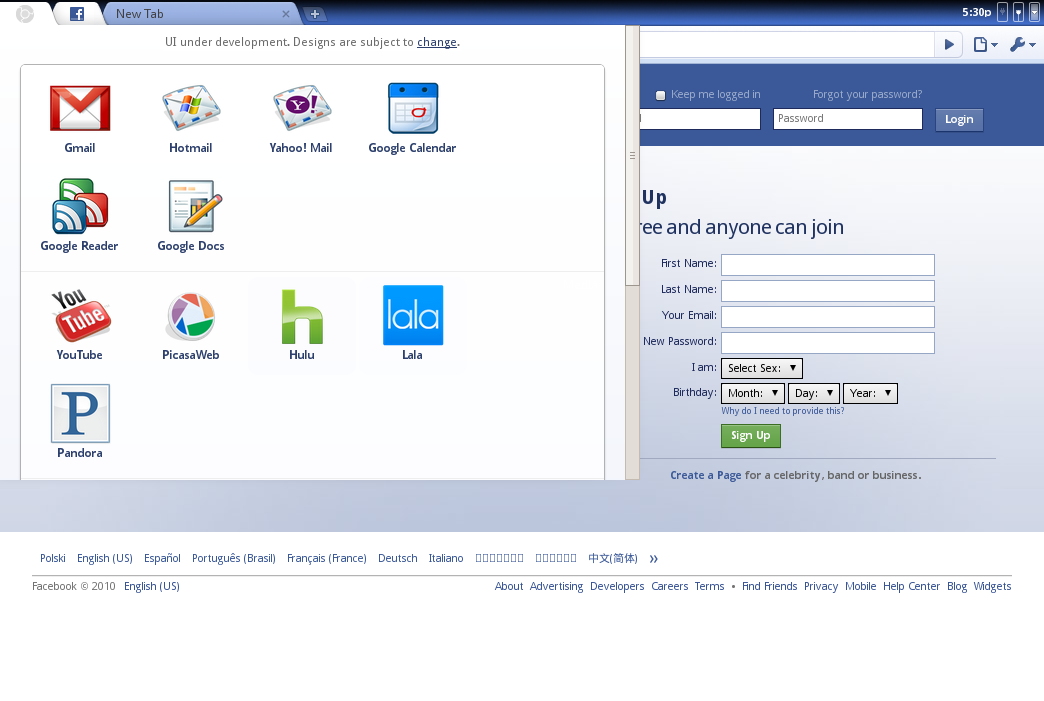This screenshot has width=1044, height=701.
Task: Open Google Docs app icon
Action: coord(190,207)
